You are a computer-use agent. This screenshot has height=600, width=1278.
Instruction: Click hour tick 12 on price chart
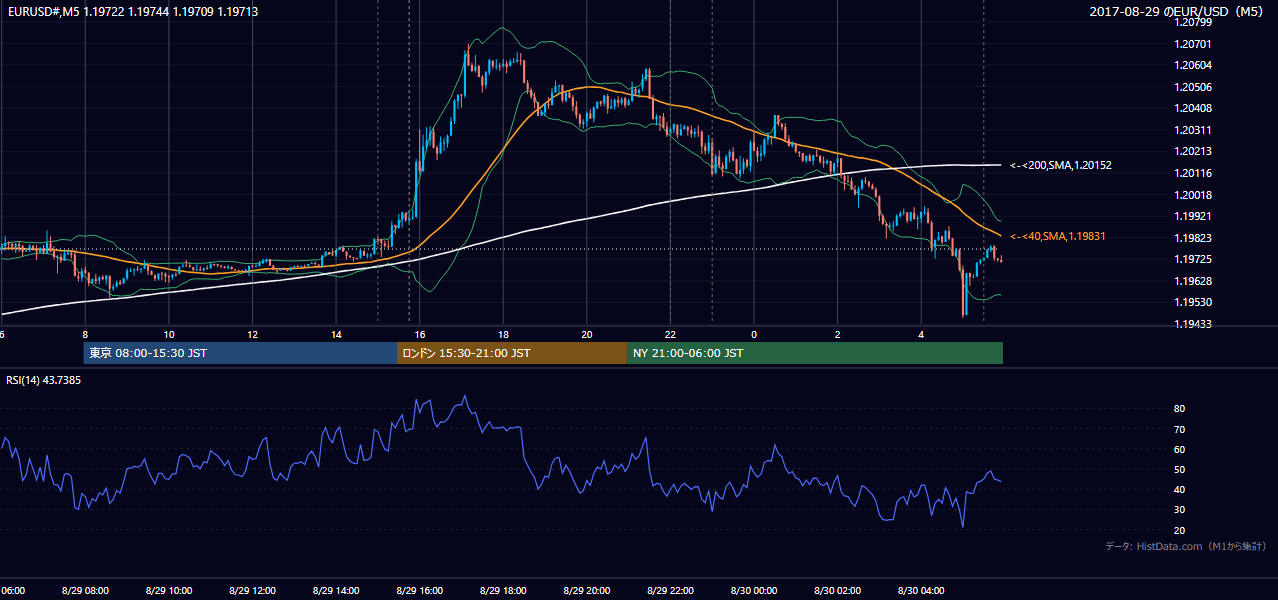tap(252, 334)
